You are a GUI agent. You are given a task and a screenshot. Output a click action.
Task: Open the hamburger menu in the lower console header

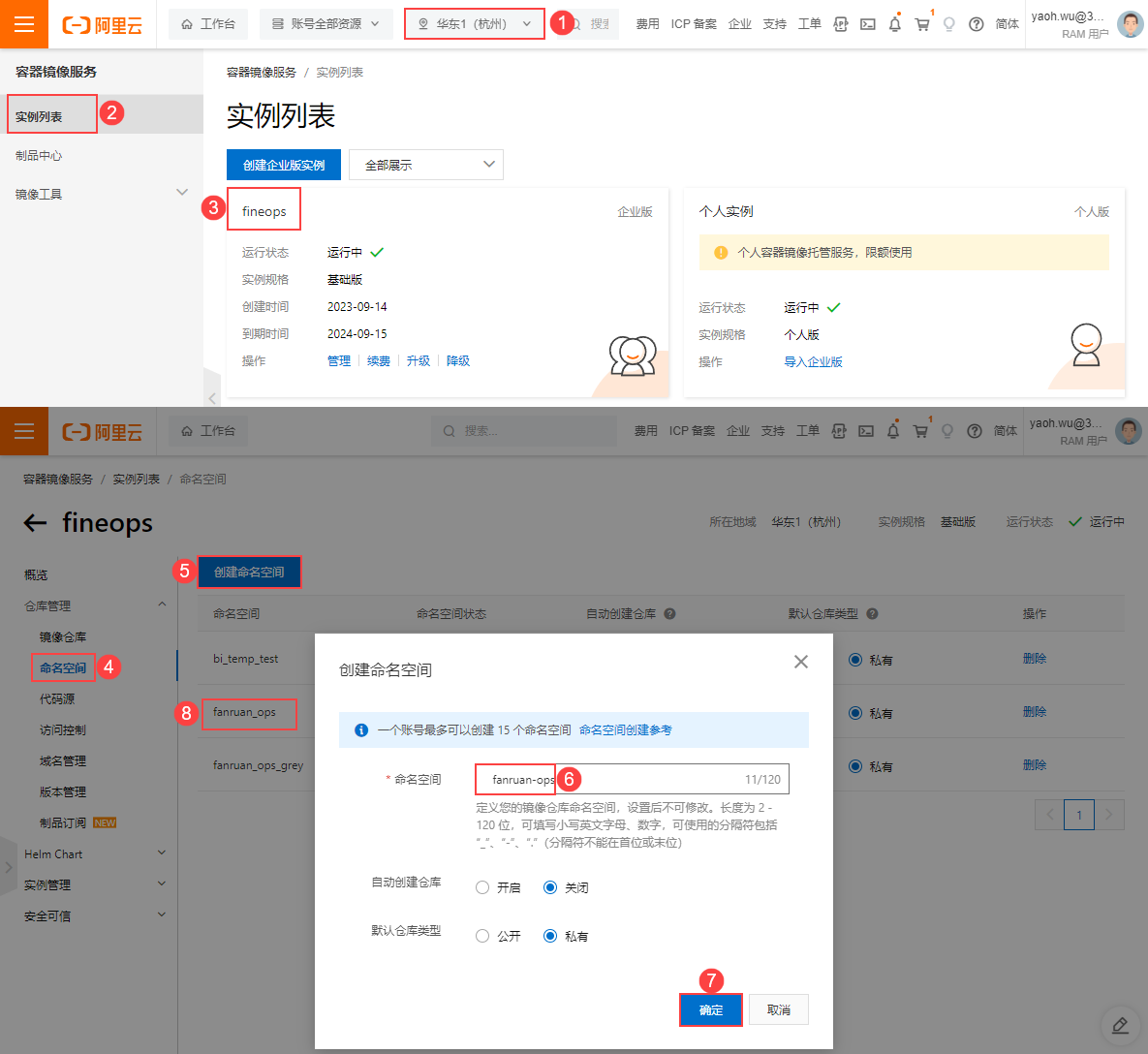pyautogui.click(x=24, y=431)
